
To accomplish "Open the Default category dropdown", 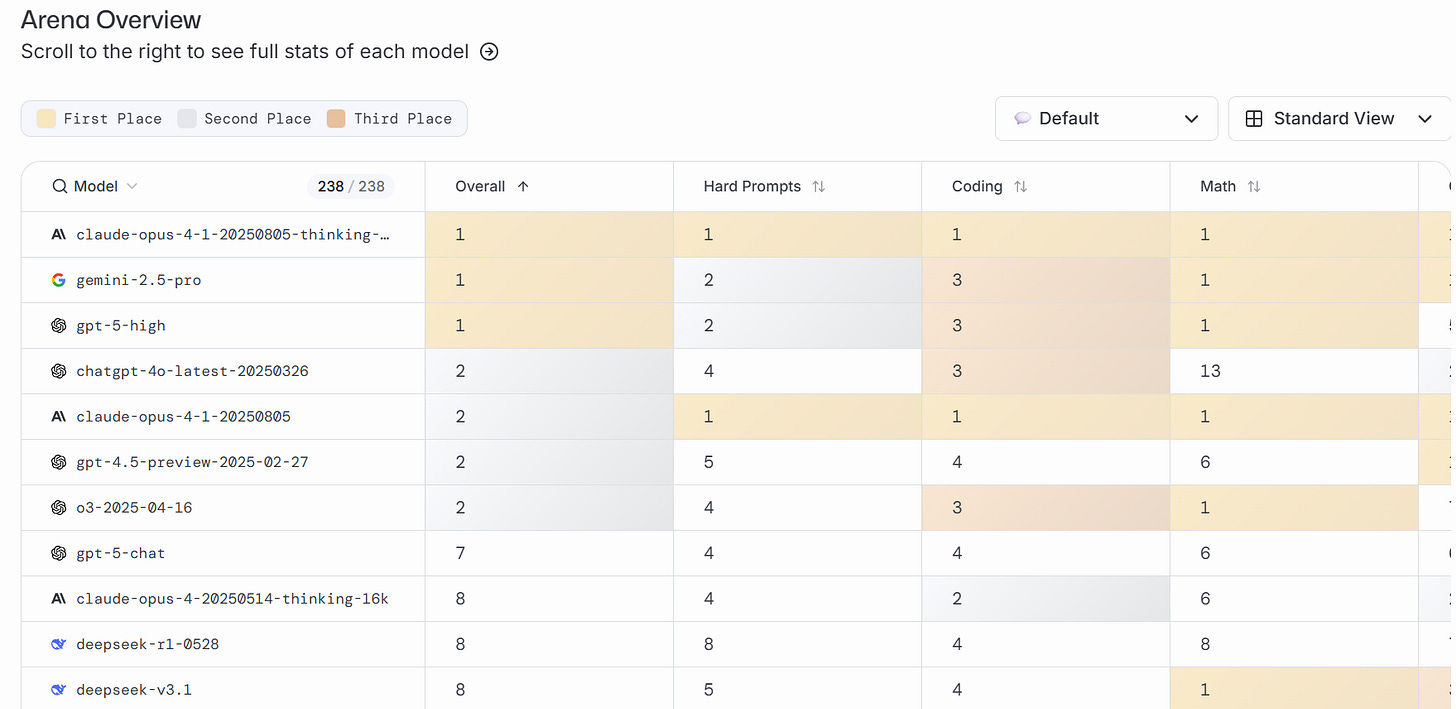I will point(1106,119).
